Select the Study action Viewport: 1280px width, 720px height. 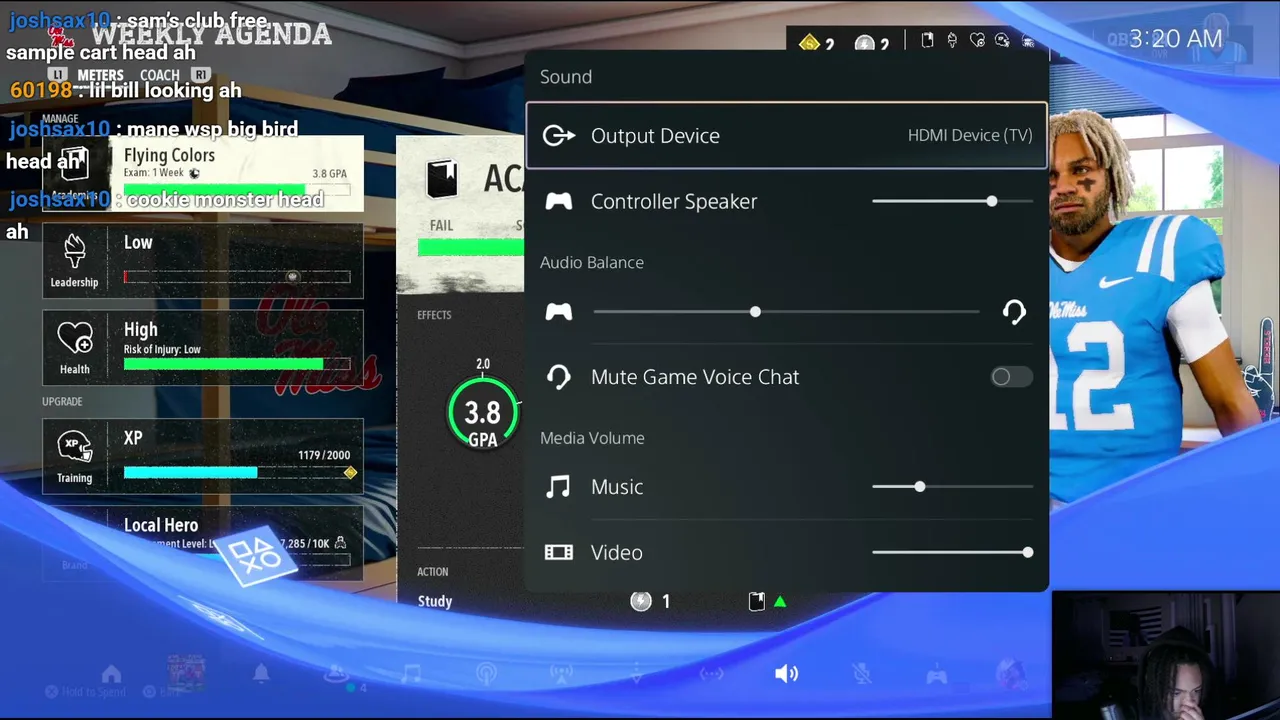pos(435,601)
